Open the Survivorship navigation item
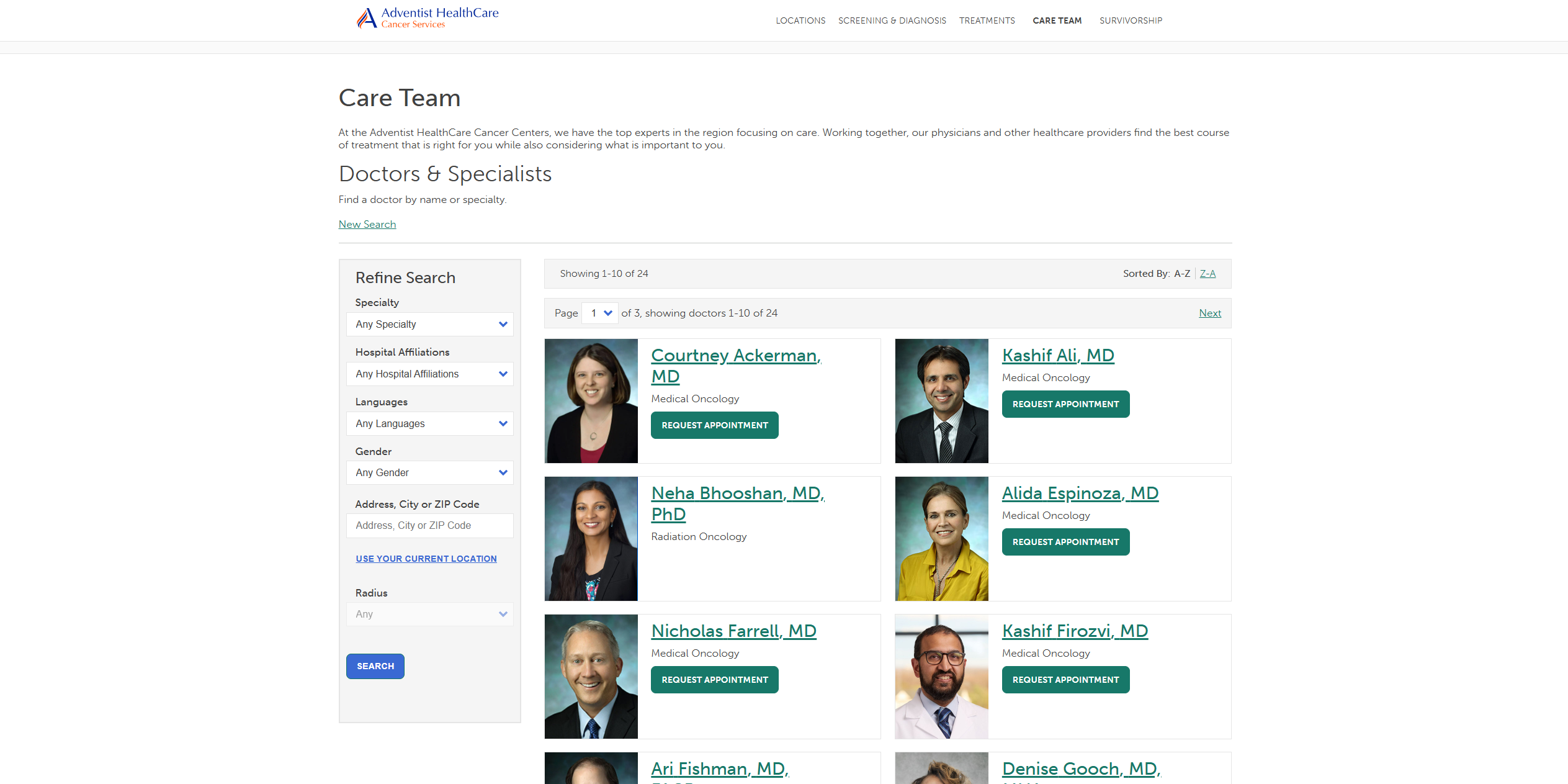The width and height of the screenshot is (1568, 784). 1131,20
